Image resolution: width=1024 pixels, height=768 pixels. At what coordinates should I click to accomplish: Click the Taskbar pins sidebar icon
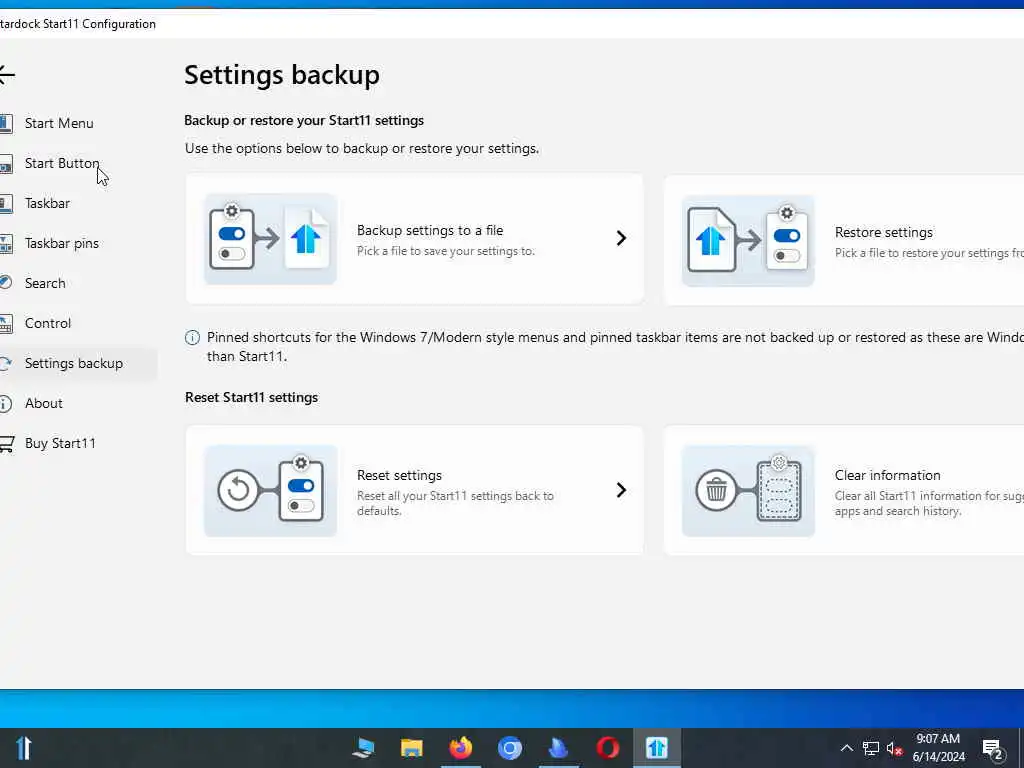(6, 244)
